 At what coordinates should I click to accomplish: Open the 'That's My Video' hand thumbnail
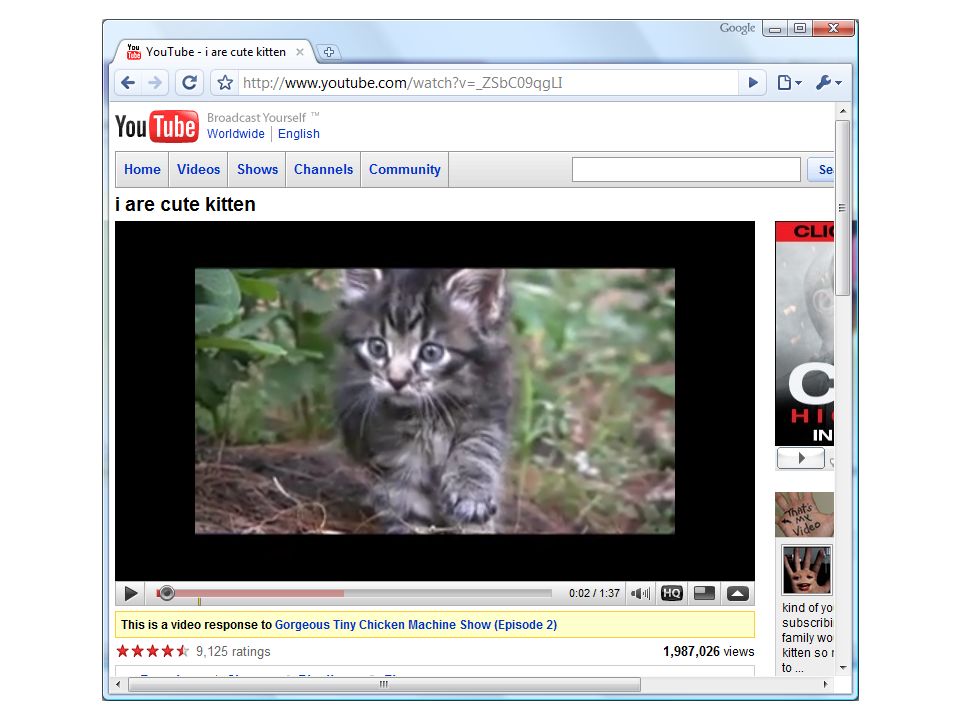tap(804, 514)
